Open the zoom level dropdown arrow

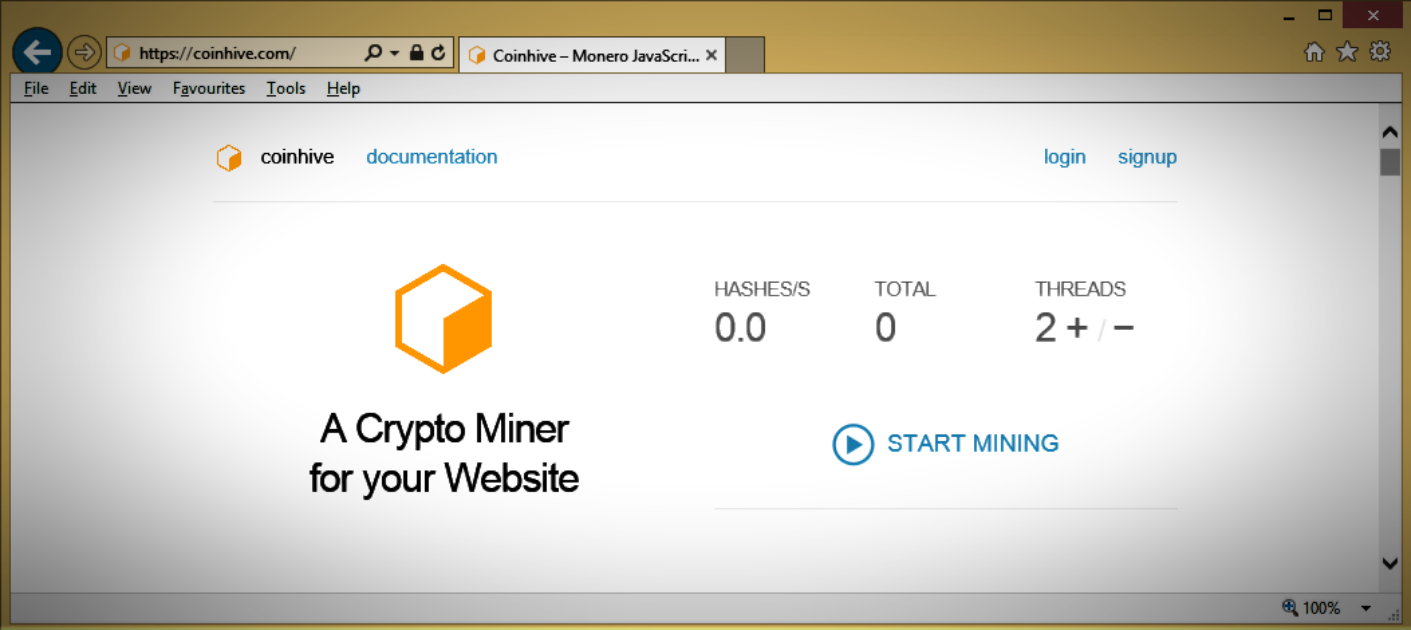[1366, 608]
